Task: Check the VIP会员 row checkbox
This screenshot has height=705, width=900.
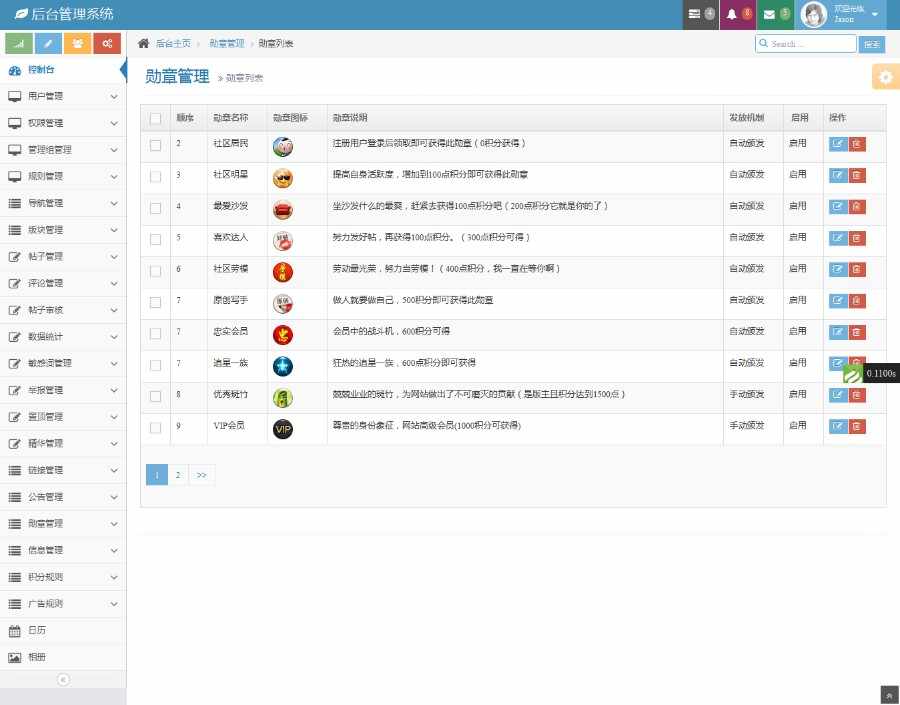Action: [156, 428]
